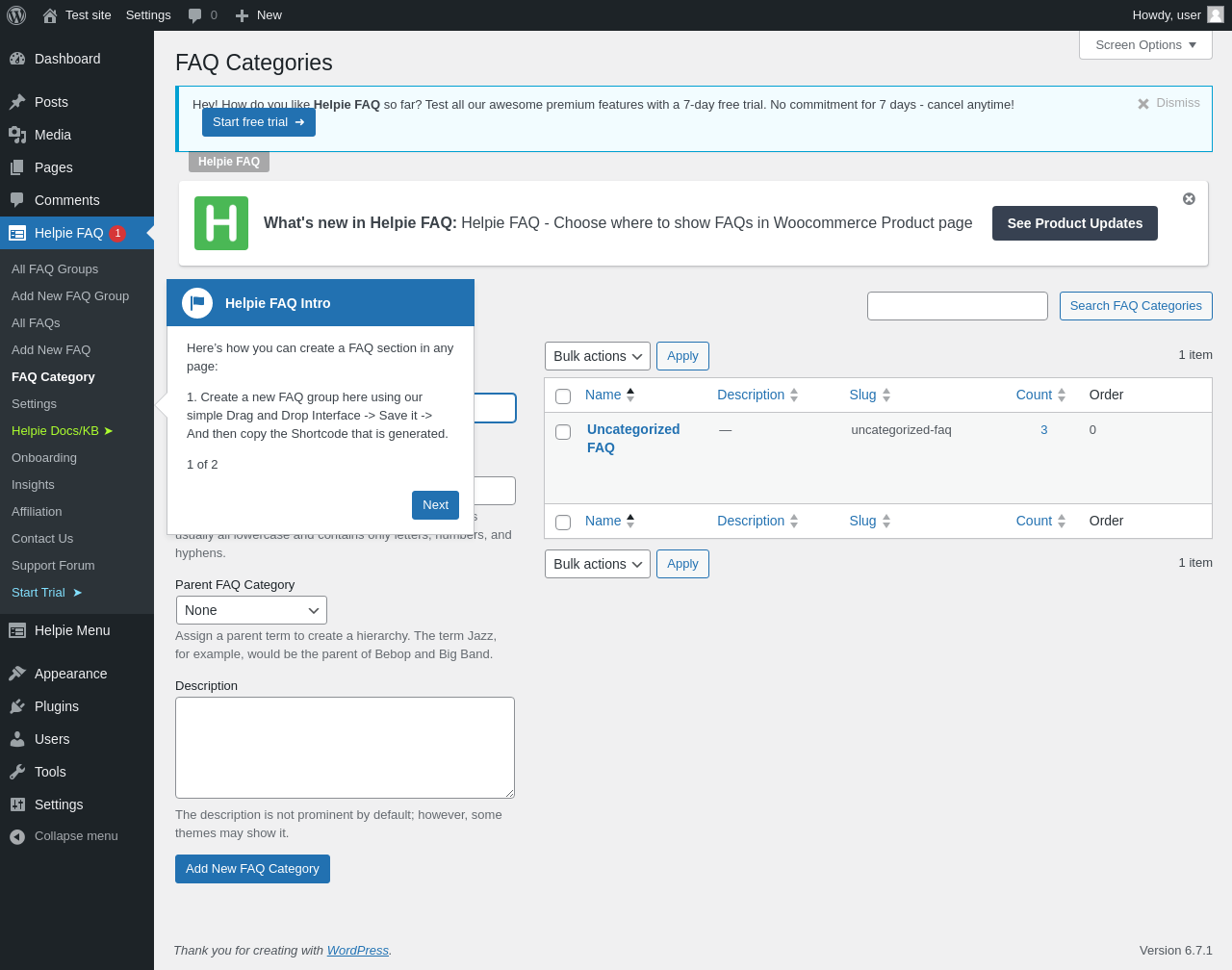Image resolution: width=1232 pixels, height=970 pixels.
Task: Click the Appearance paintbrush icon
Action: tap(17, 674)
